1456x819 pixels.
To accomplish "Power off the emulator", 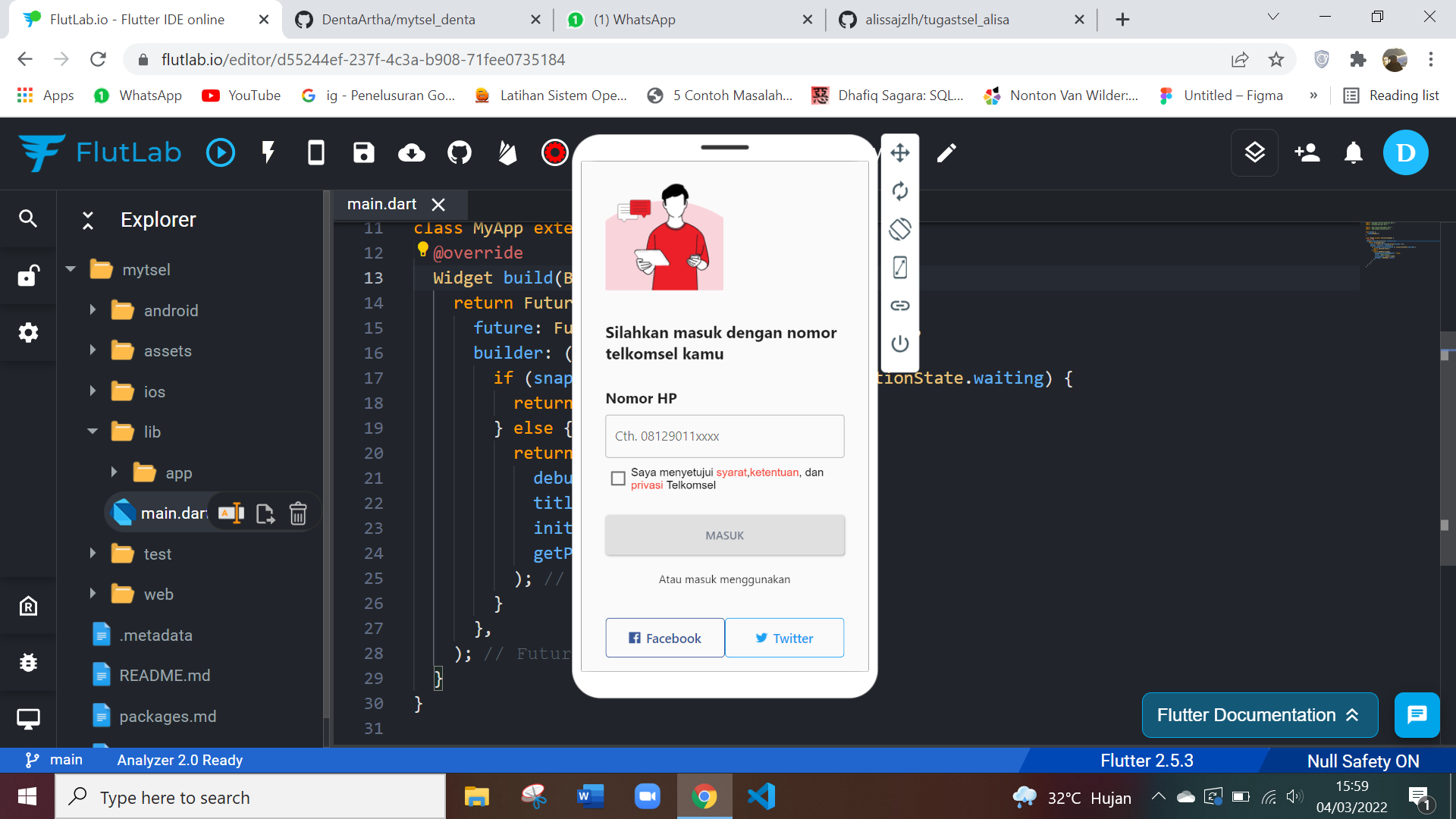I will pos(900,343).
